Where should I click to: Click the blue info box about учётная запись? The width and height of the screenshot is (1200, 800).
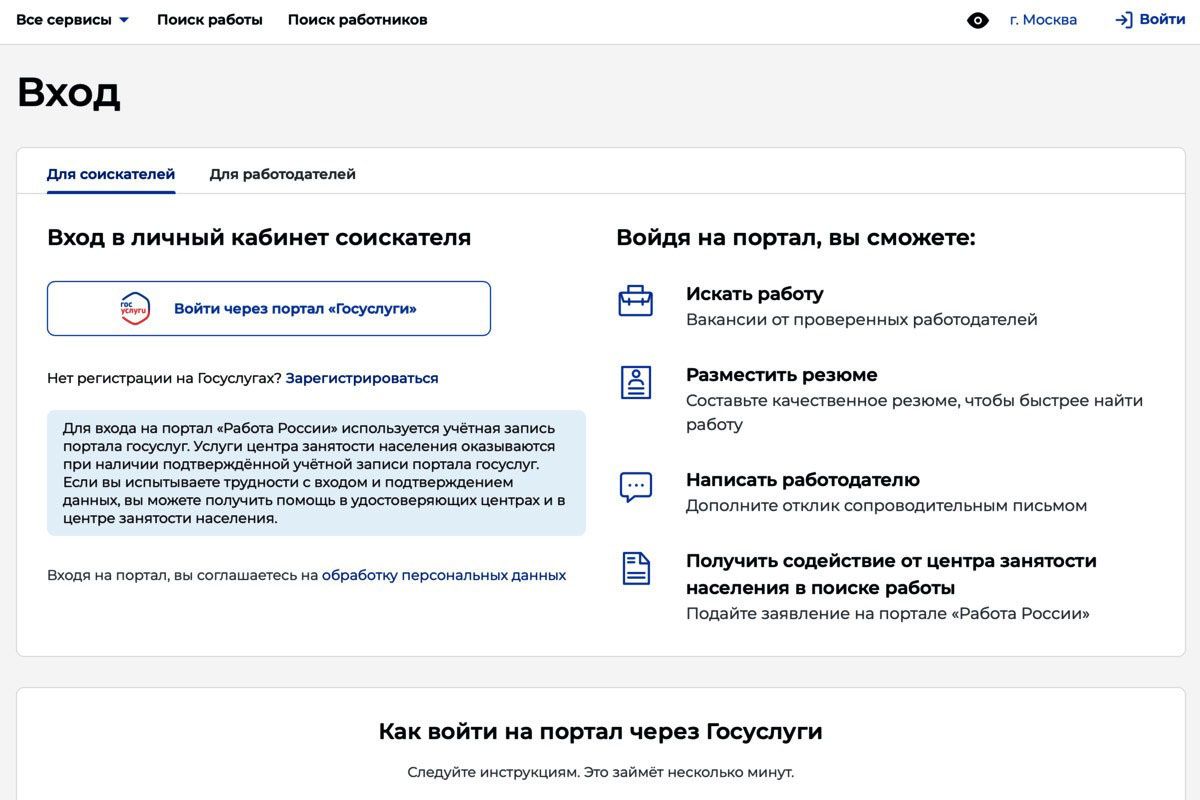[x=316, y=473]
